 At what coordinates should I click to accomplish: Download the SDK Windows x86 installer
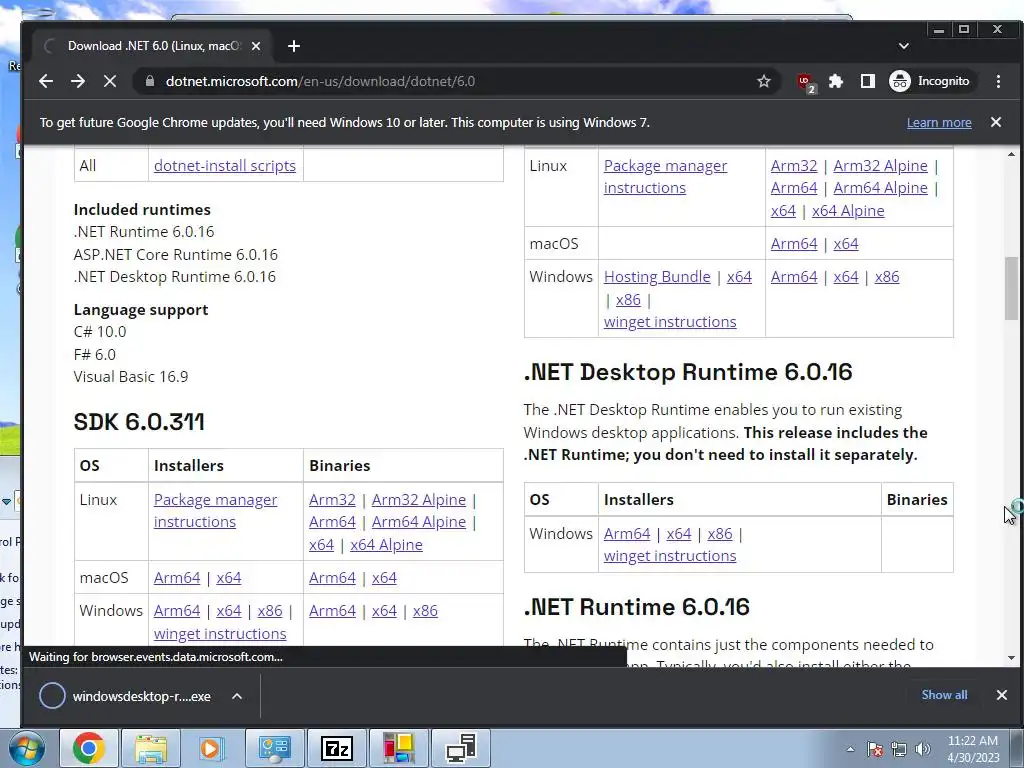(270, 611)
